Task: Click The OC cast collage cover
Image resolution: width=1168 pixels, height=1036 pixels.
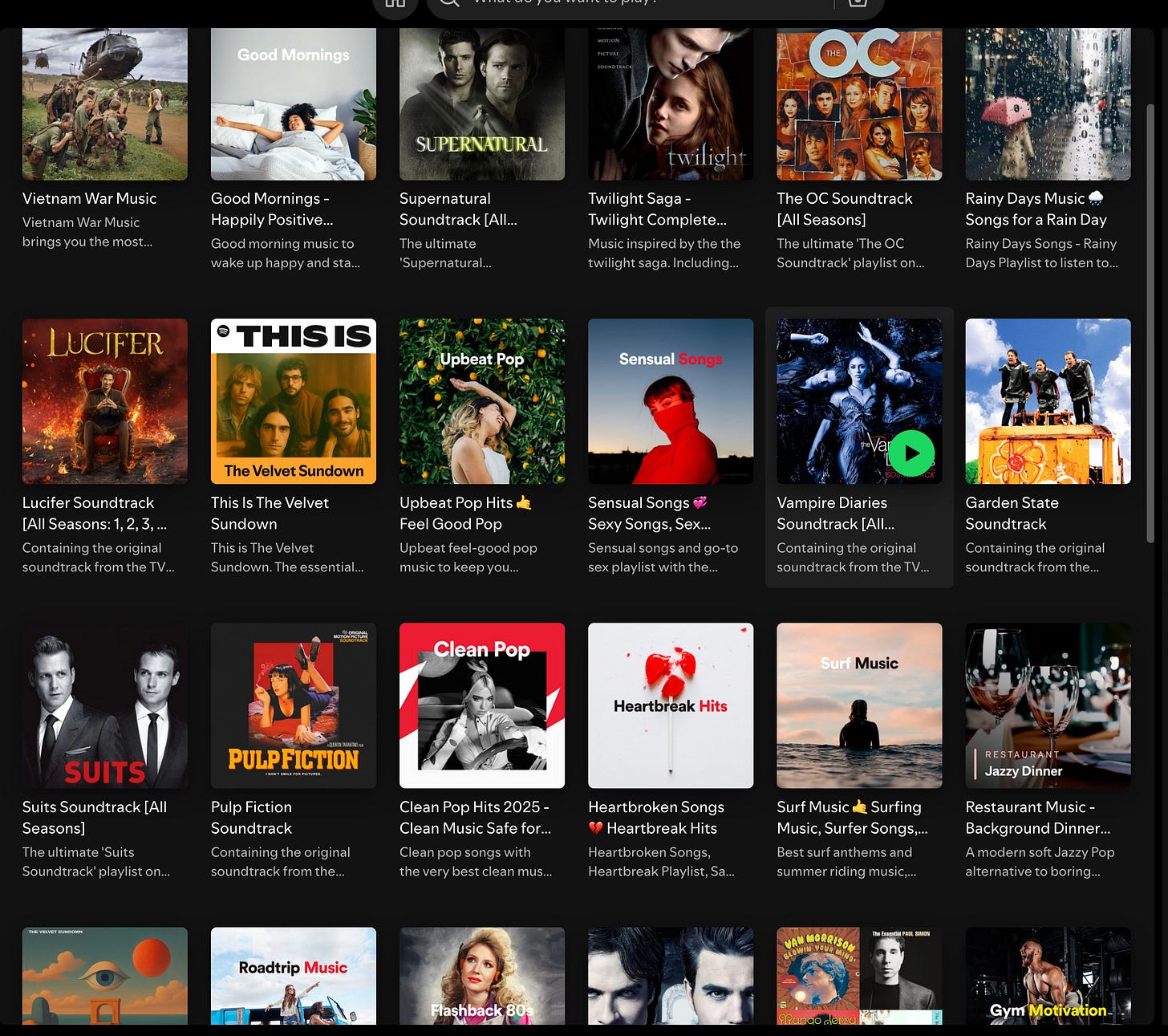Action: 859,104
